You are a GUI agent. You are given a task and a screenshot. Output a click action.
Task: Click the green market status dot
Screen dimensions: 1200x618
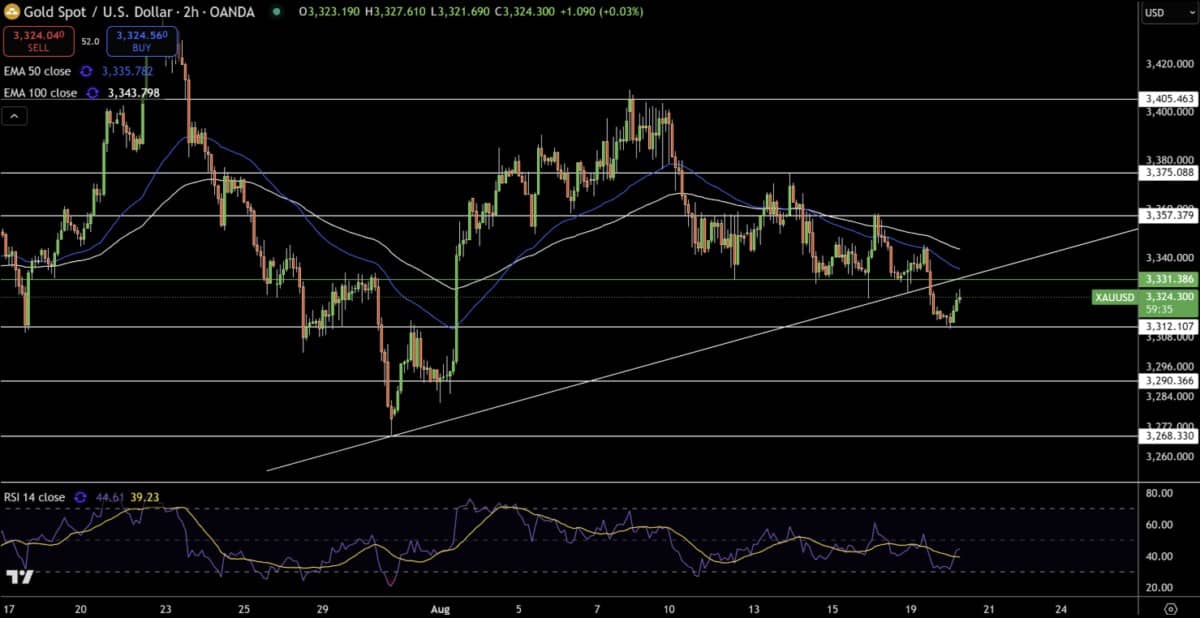(276, 13)
